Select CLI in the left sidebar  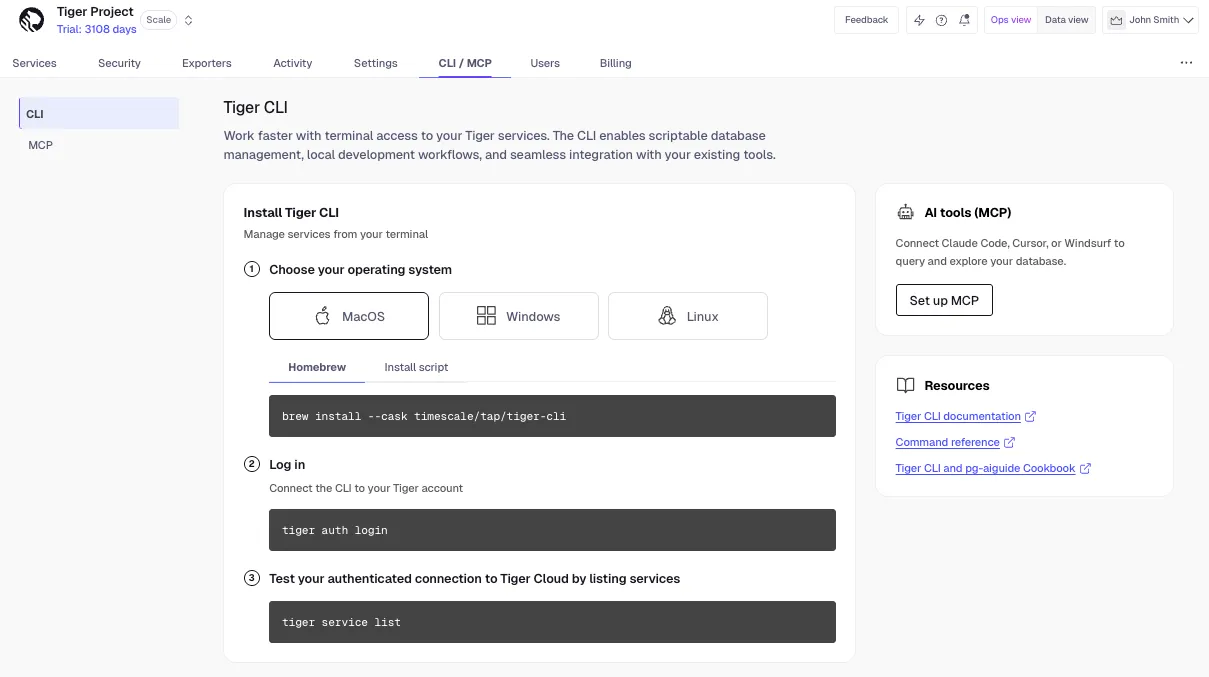pyautogui.click(x=99, y=114)
